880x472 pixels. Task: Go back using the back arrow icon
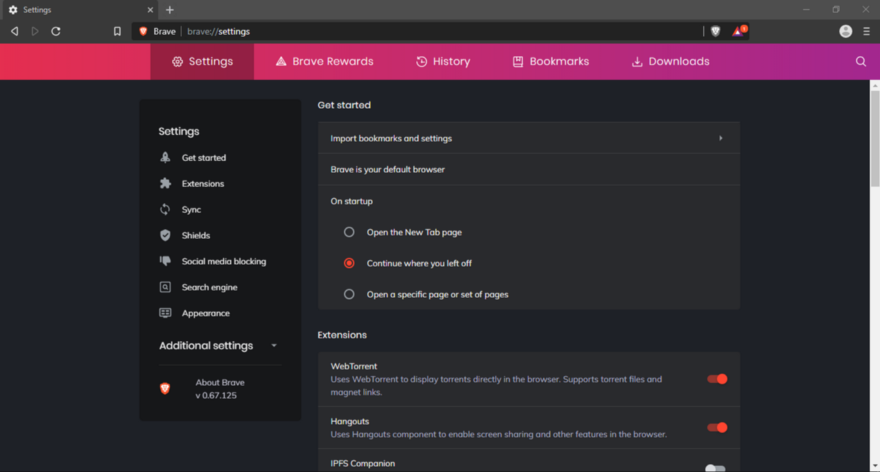pos(14,31)
